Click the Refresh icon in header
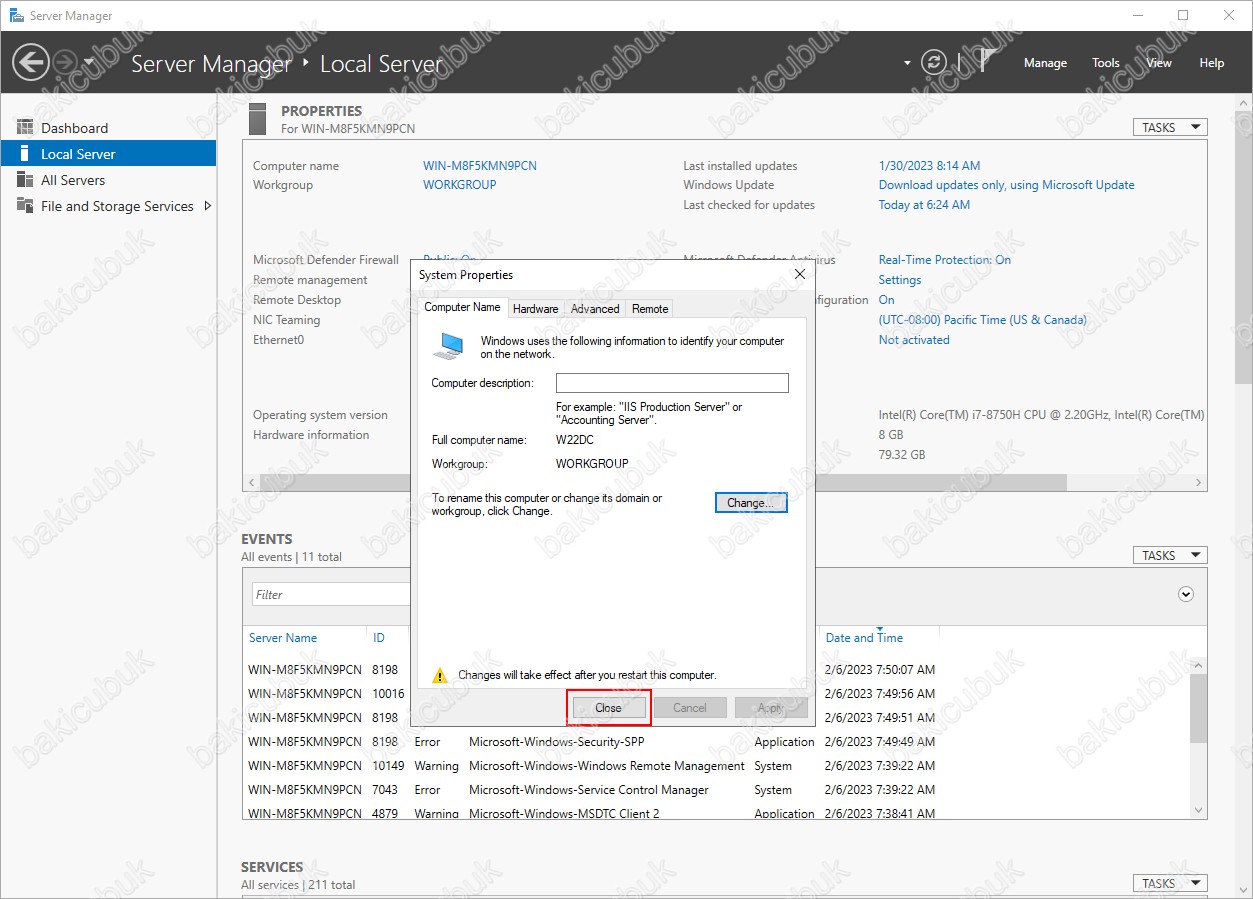The width and height of the screenshot is (1253, 899). pyautogui.click(x=934, y=62)
